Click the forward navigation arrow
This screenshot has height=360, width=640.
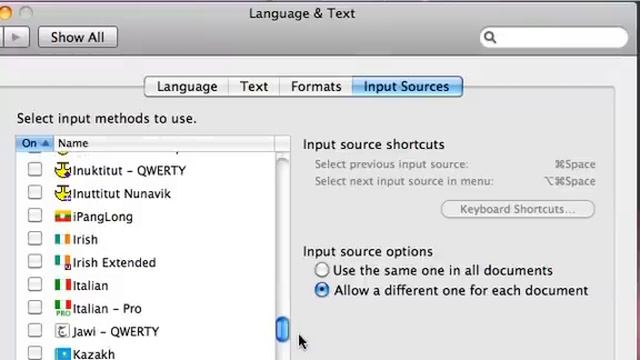tap(16, 37)
